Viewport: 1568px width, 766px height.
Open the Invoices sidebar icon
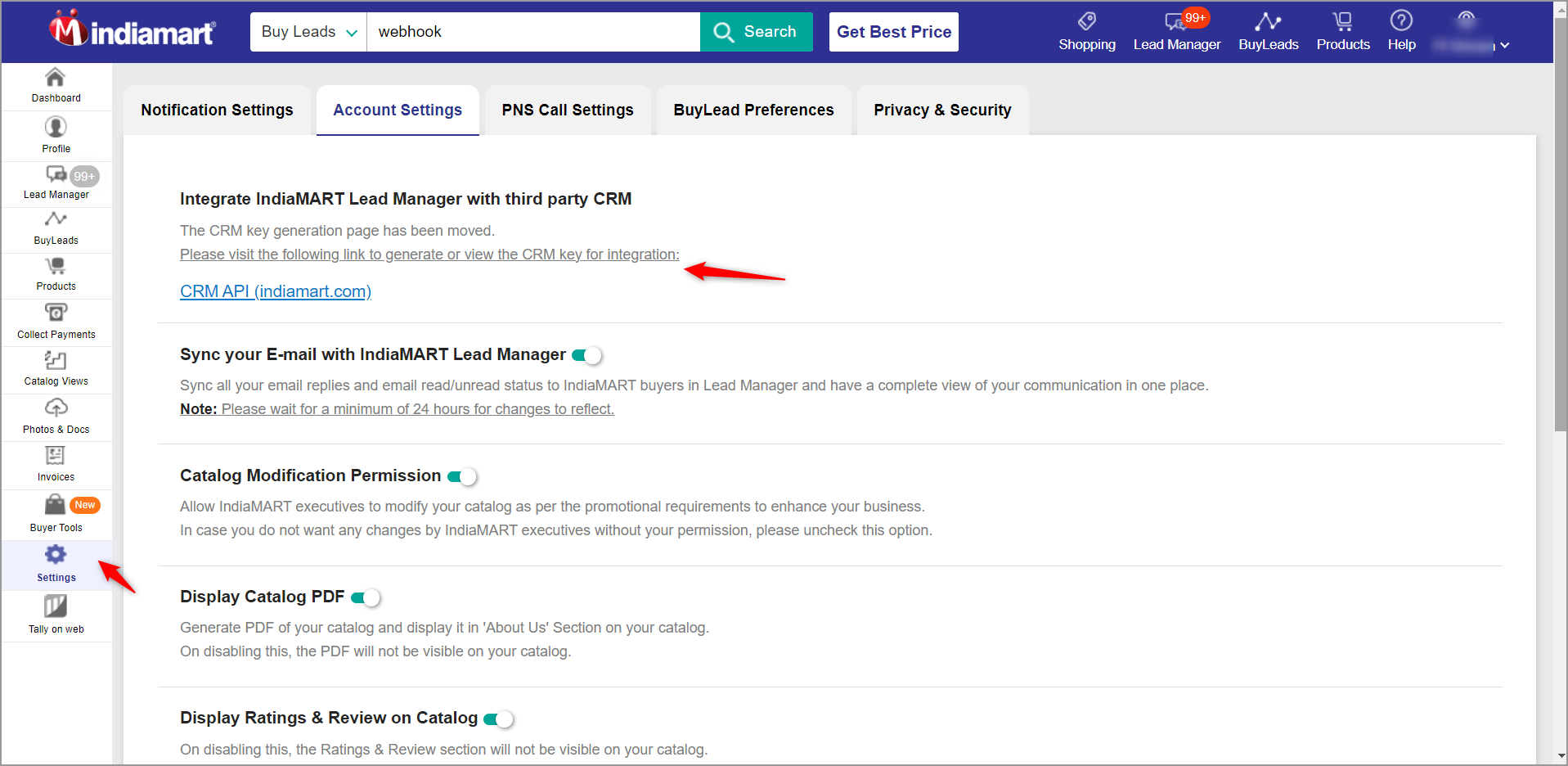pyautogui.click(x=55, y=456)
